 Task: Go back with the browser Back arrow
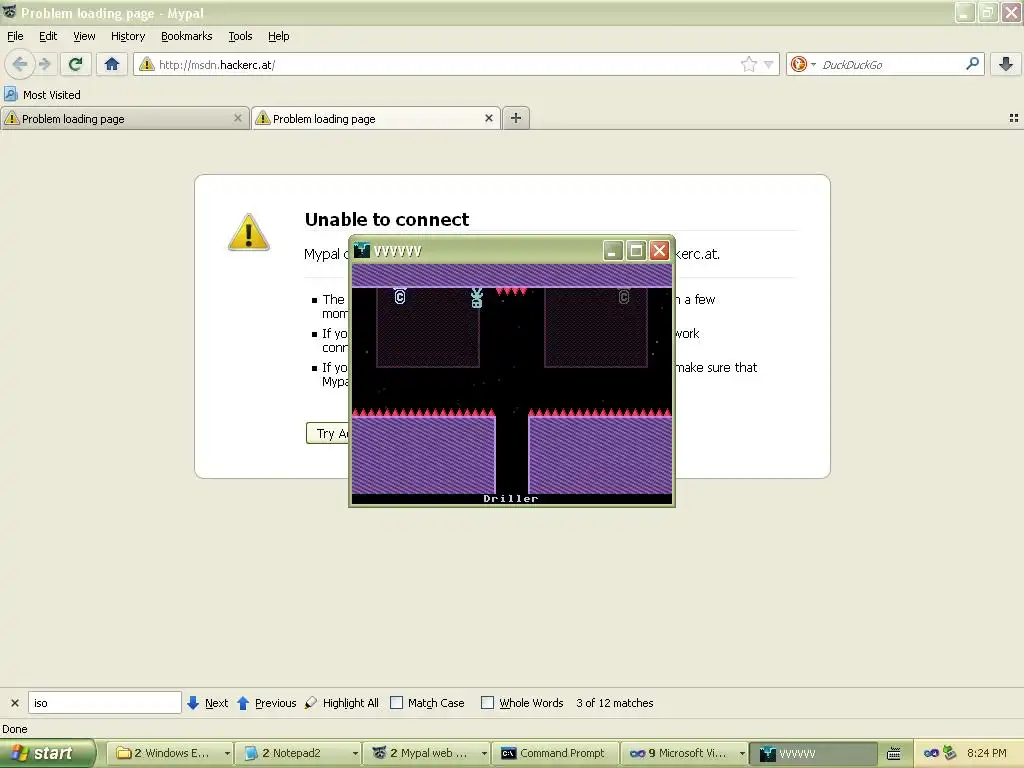click(x=20, y=64)
